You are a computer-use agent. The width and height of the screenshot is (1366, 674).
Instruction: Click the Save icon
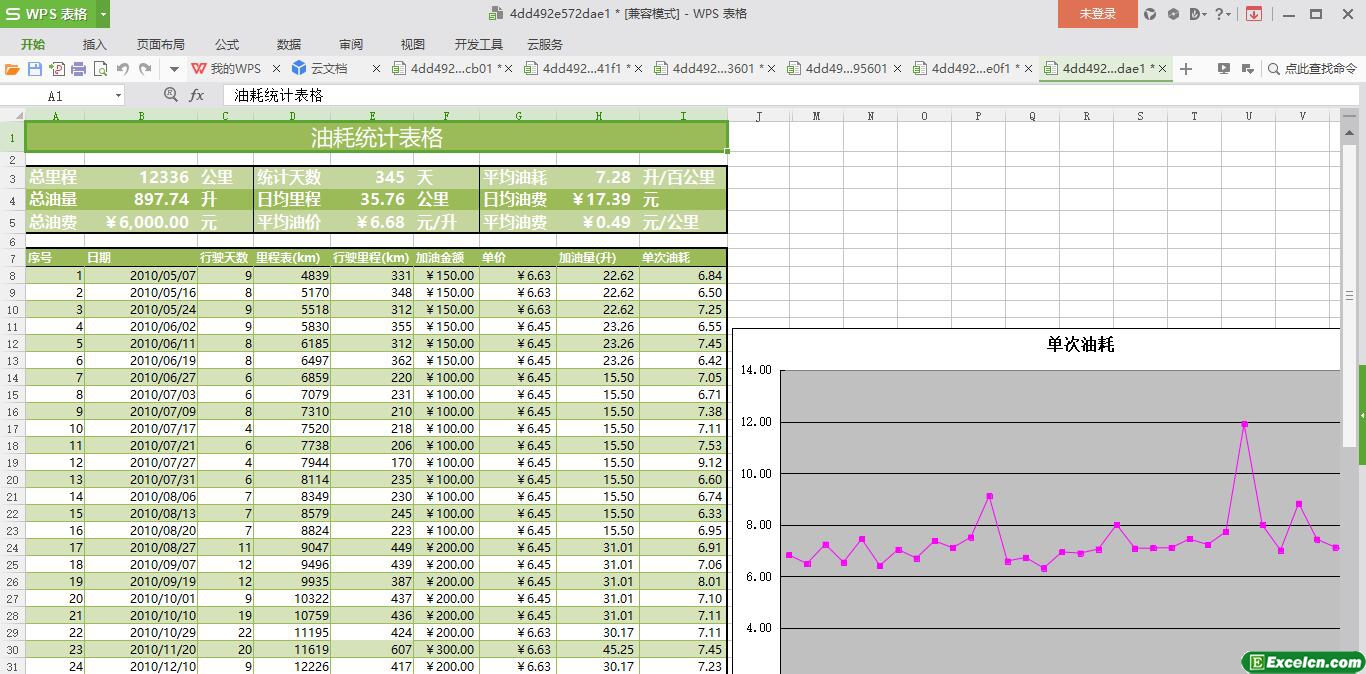point(35,69)
